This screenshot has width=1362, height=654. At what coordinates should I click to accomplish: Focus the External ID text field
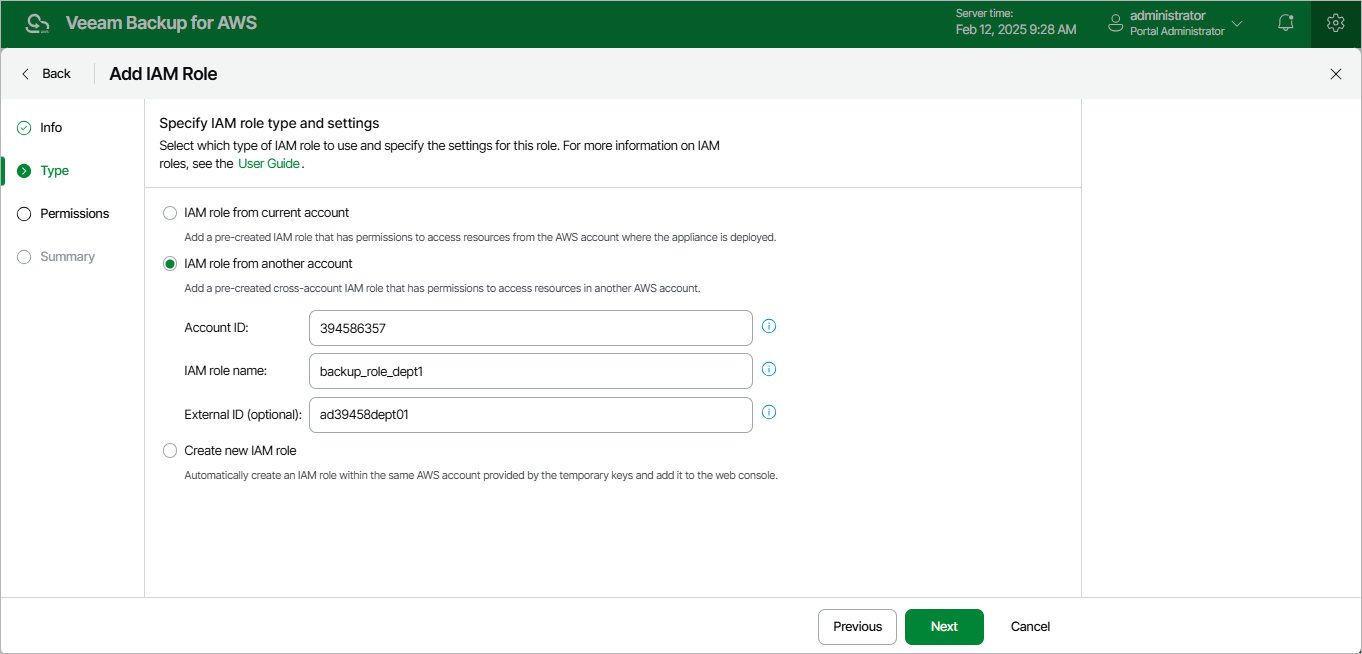(530, 415)
